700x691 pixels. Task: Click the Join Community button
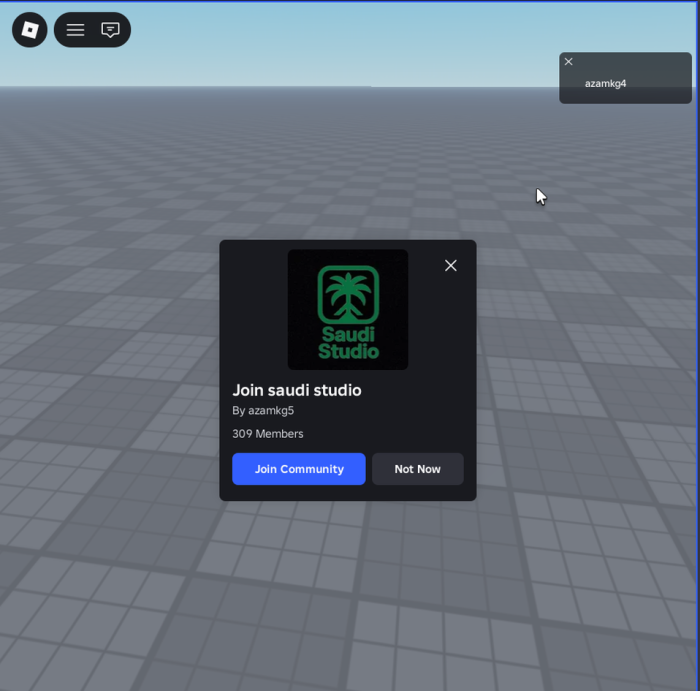[299, 469]
